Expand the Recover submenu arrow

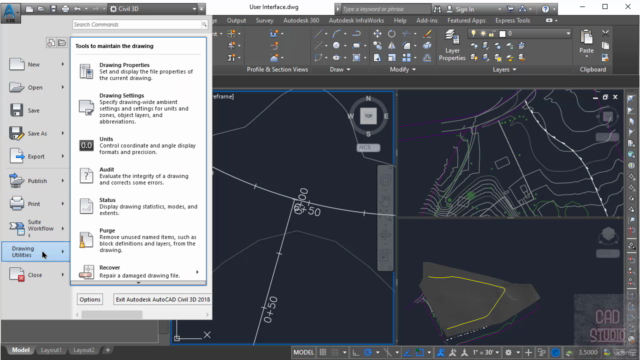(x=198, y=272)
